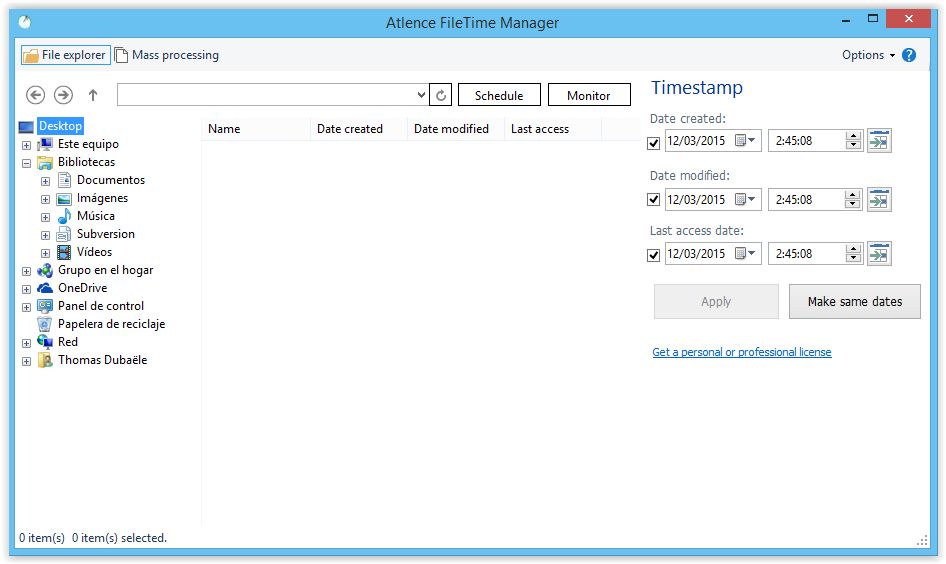Image resolution: width=946 pixels, height=564 pixels.
Task: Open the Last access date calendar dropdown
Action: coord(746,253)
